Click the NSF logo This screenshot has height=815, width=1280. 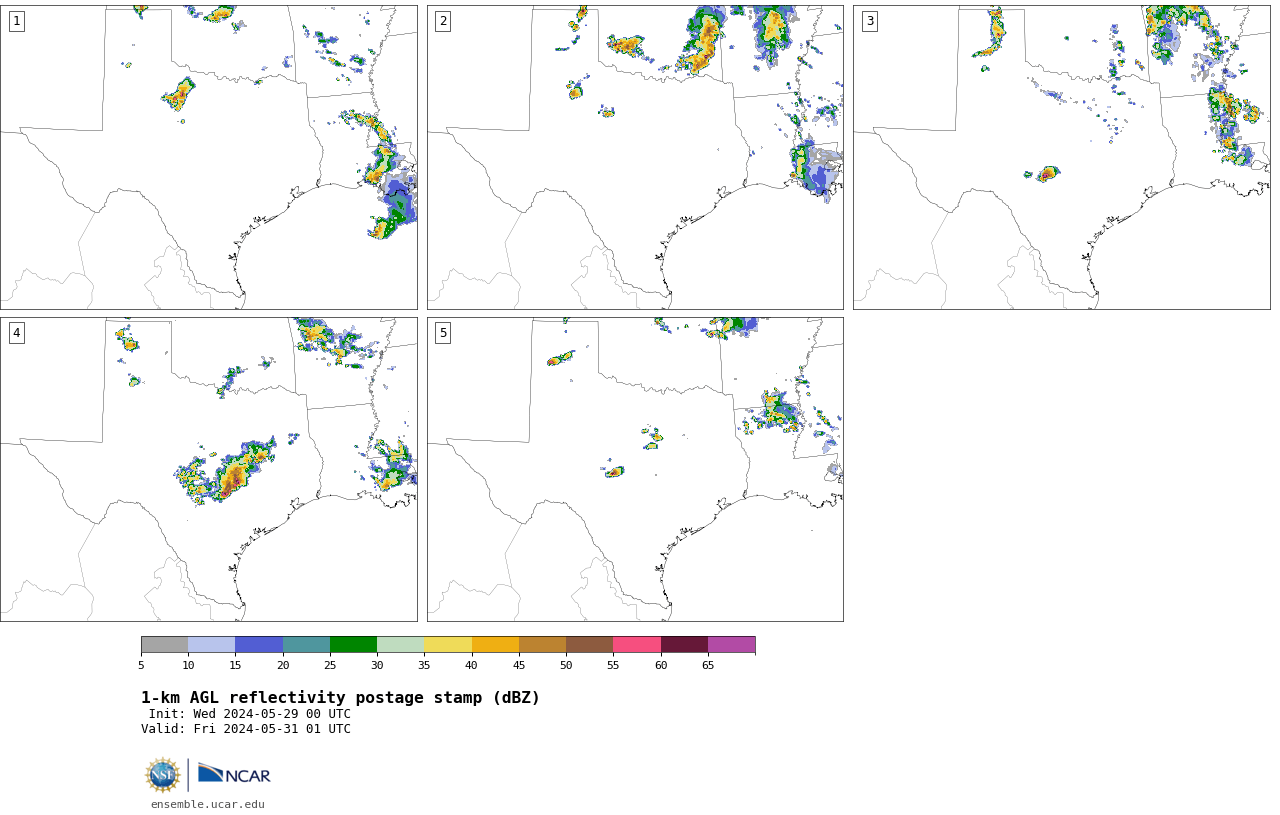coord(163,775)
